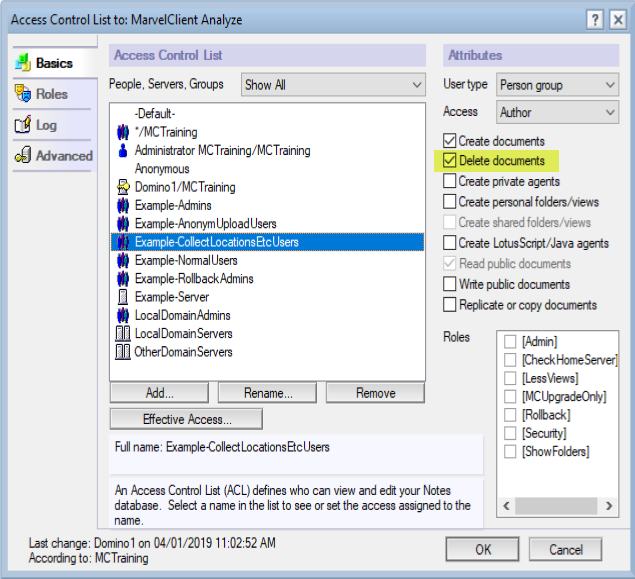
Task: Click the Advanced tab icon
Action: (23, 155)
